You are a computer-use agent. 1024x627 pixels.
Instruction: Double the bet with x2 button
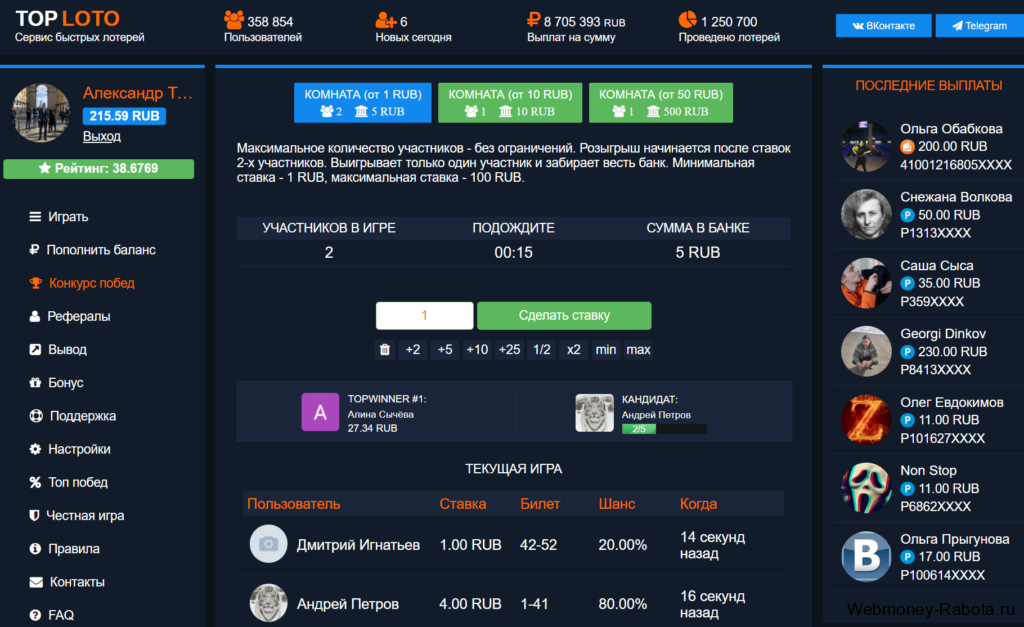point(573,349)
